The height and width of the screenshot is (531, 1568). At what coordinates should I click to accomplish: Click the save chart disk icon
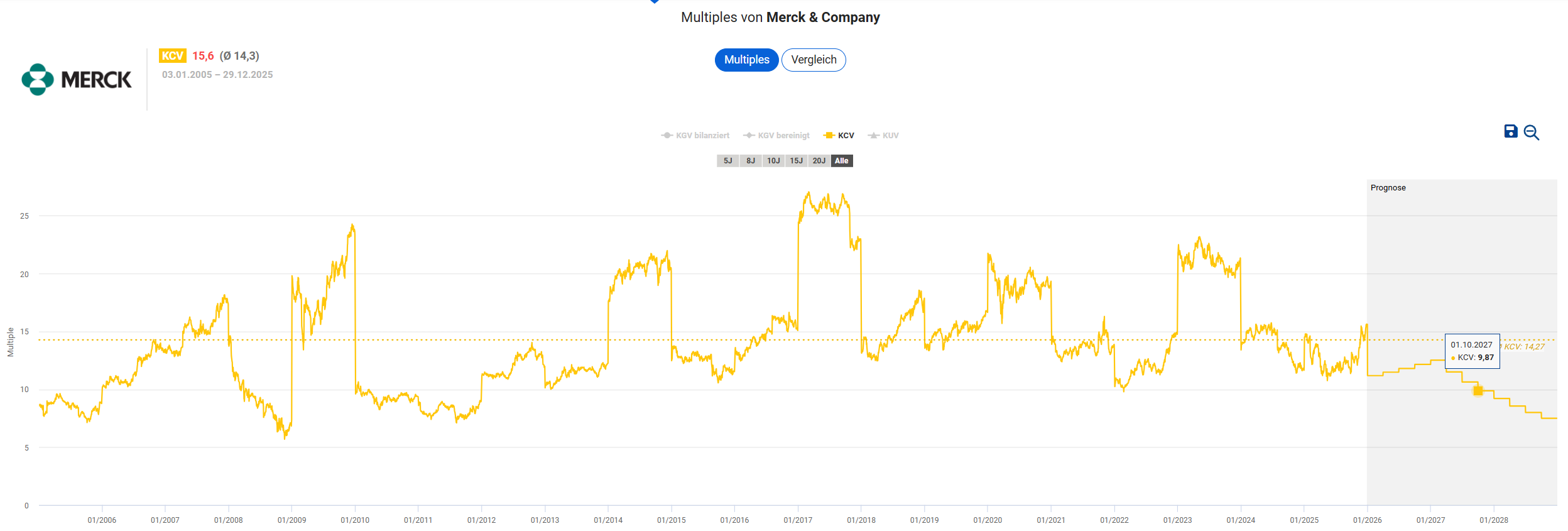(1510, 131)
